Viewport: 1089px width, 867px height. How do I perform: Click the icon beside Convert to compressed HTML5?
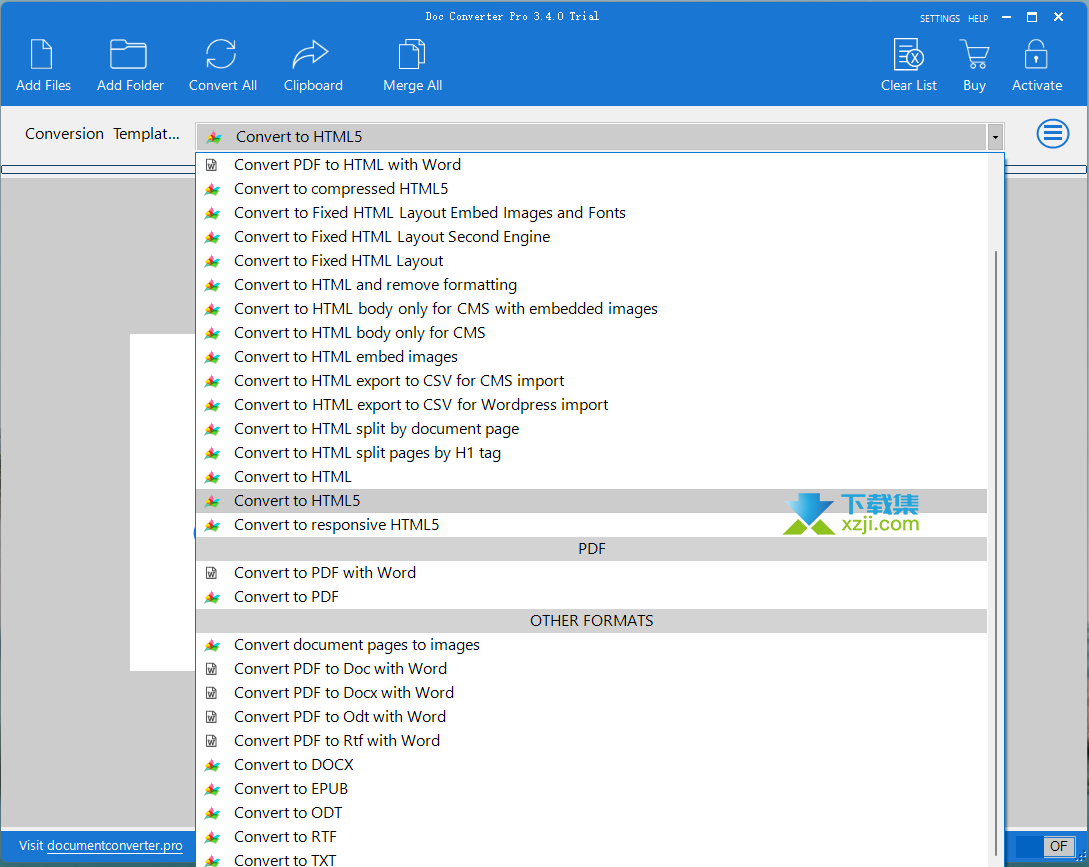213,189
